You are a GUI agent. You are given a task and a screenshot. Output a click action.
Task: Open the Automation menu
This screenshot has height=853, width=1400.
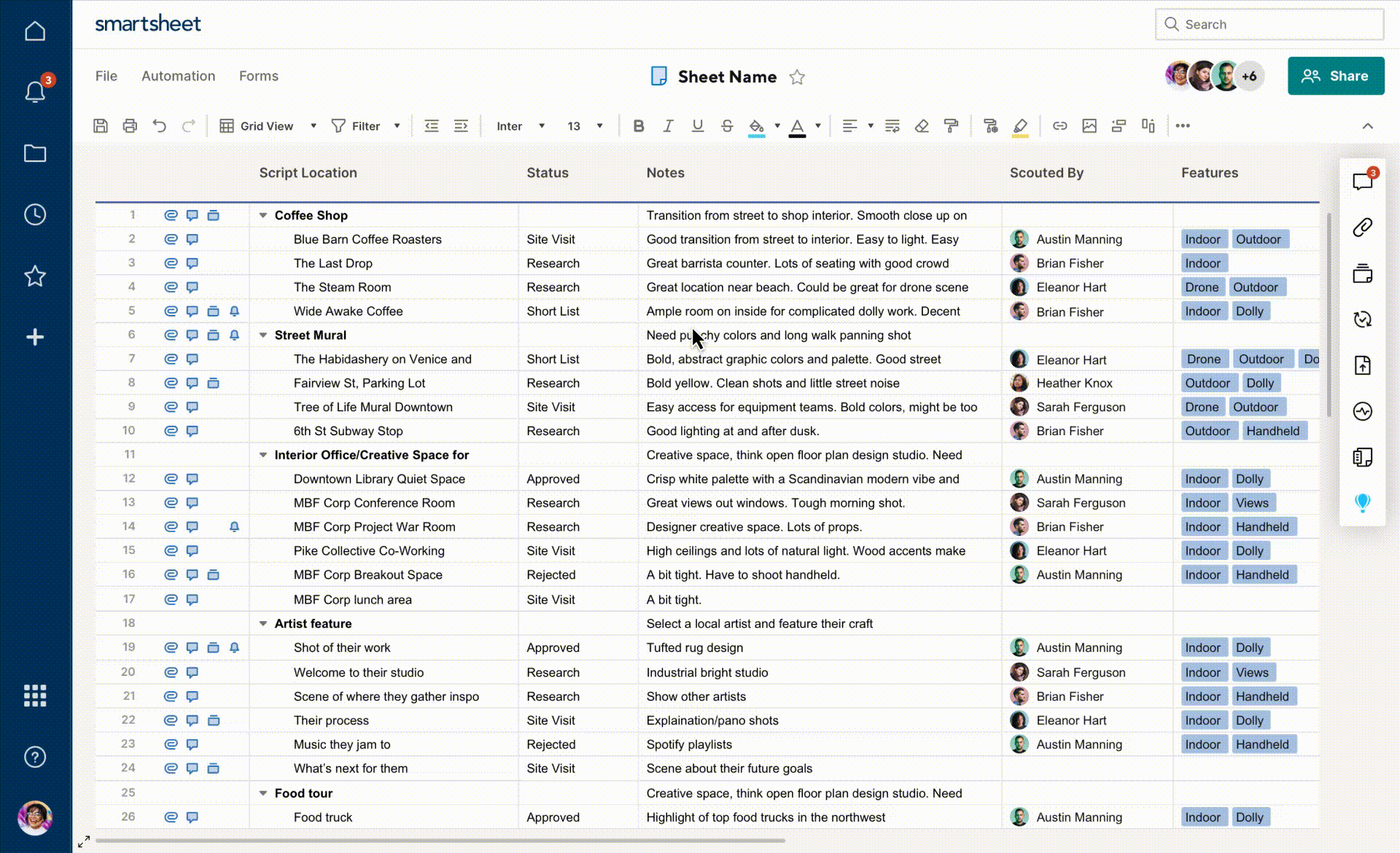point(178,76)
